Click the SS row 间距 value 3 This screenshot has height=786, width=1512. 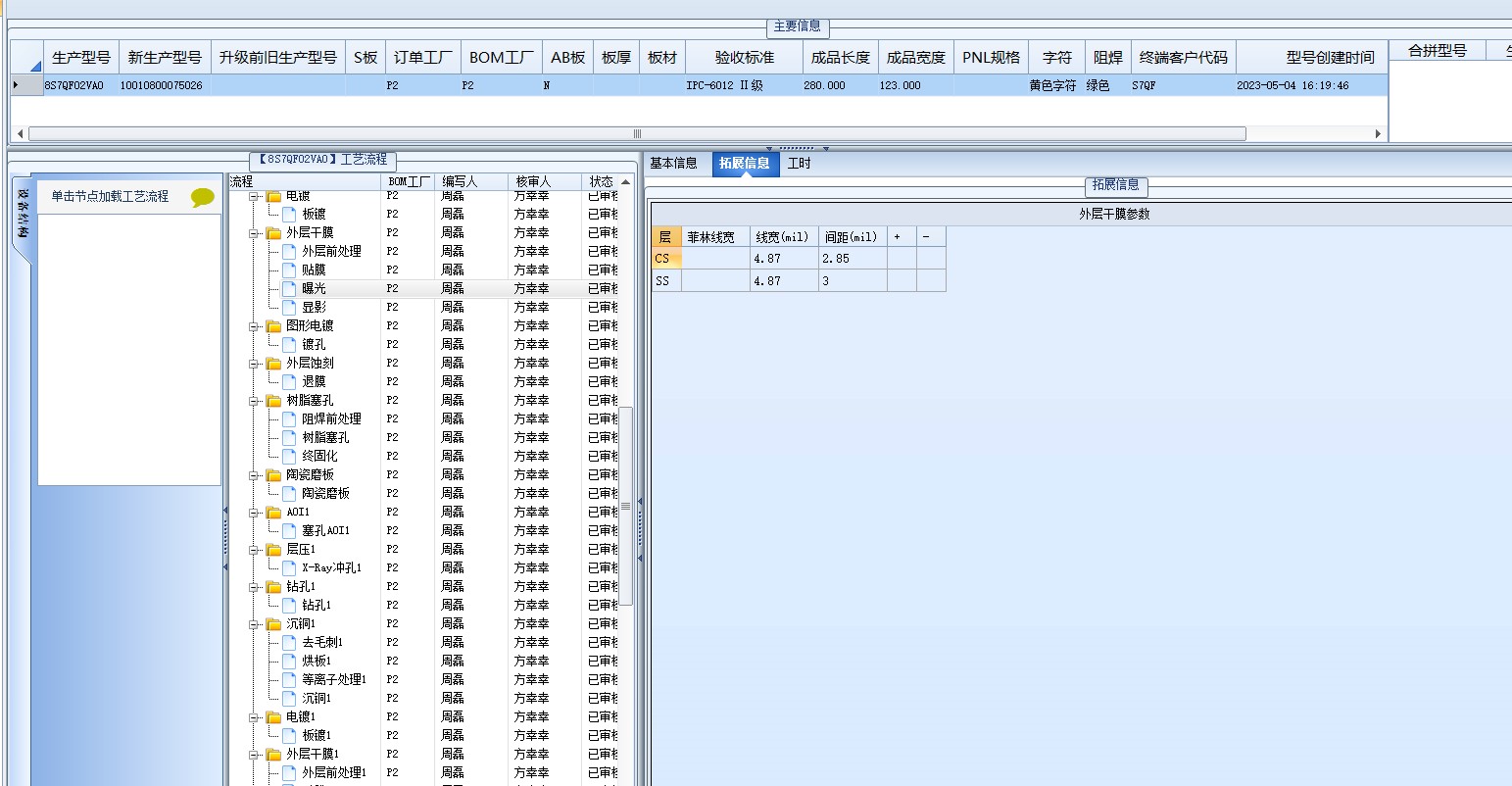(853, 280)
